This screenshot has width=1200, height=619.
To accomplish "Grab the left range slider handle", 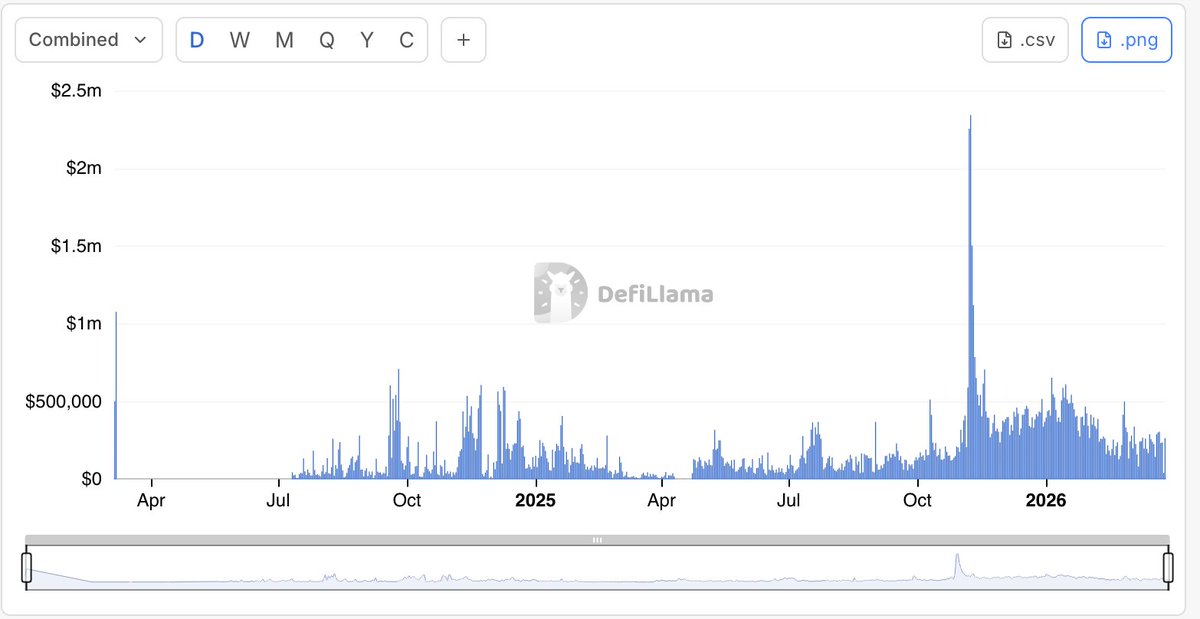I will click(27, 567).
